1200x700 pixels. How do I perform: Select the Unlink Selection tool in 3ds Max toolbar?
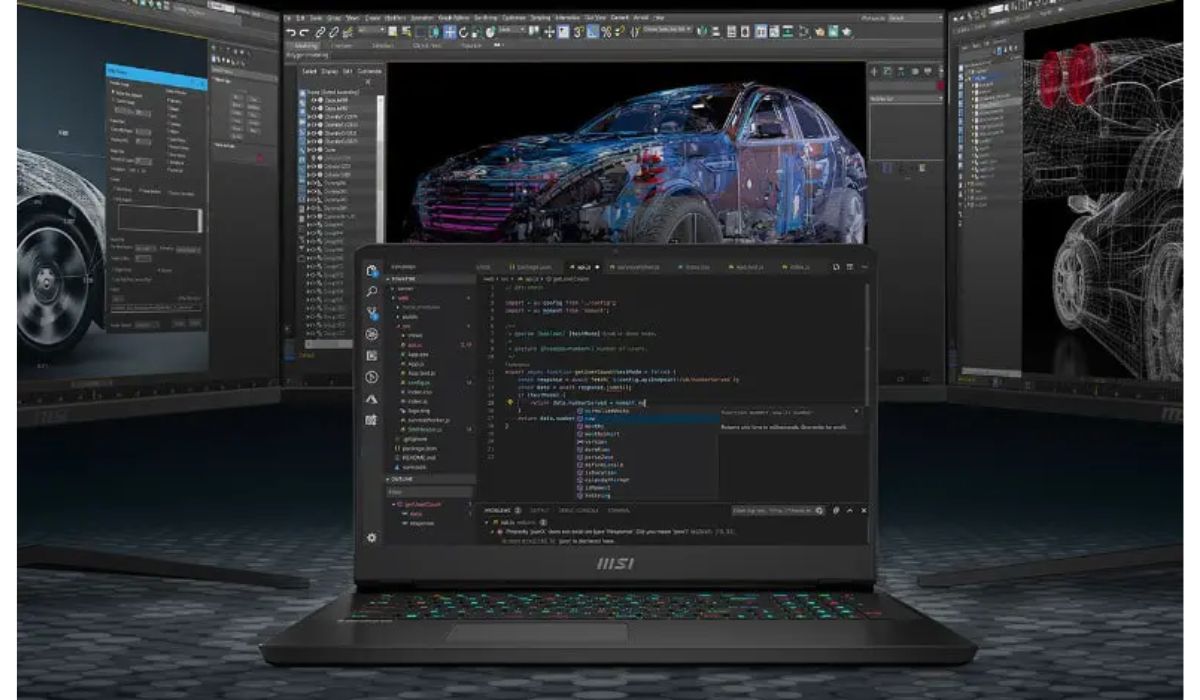(334, 32)
